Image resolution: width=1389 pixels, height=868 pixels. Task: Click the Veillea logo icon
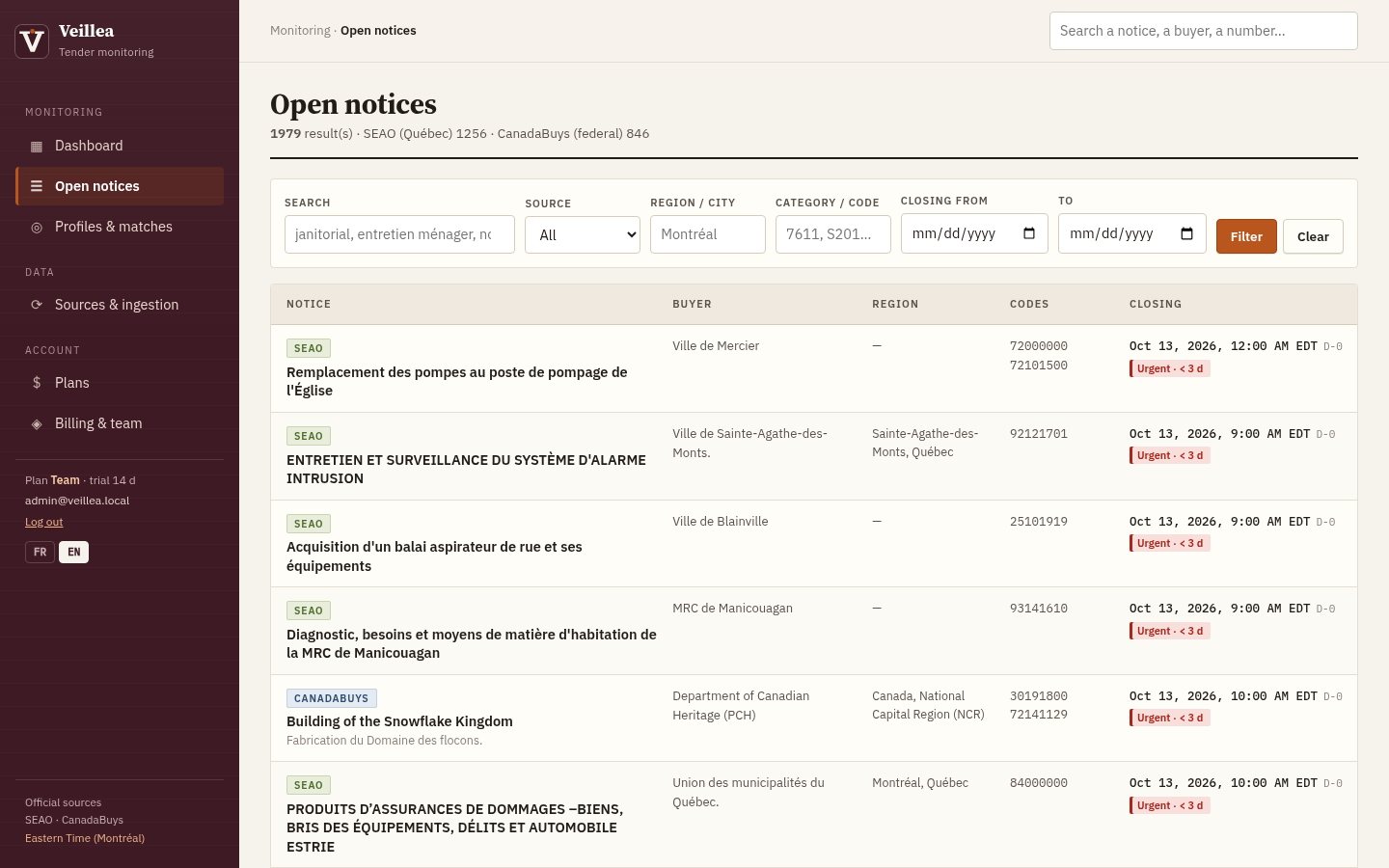pos(32,41)
